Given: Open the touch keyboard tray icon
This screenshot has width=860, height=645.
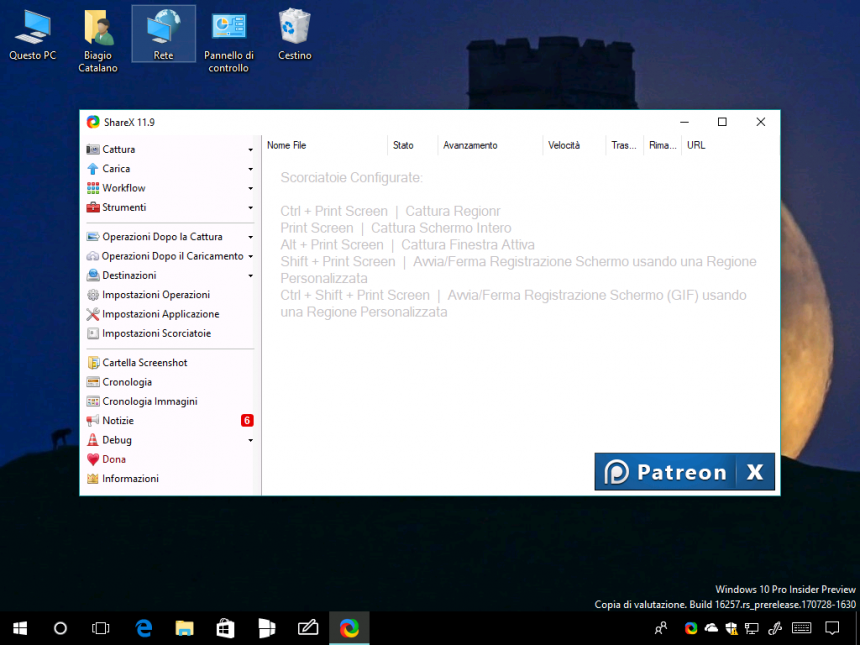Looking at the screenshot, I should pyautogui.click(x=801, y=628).
